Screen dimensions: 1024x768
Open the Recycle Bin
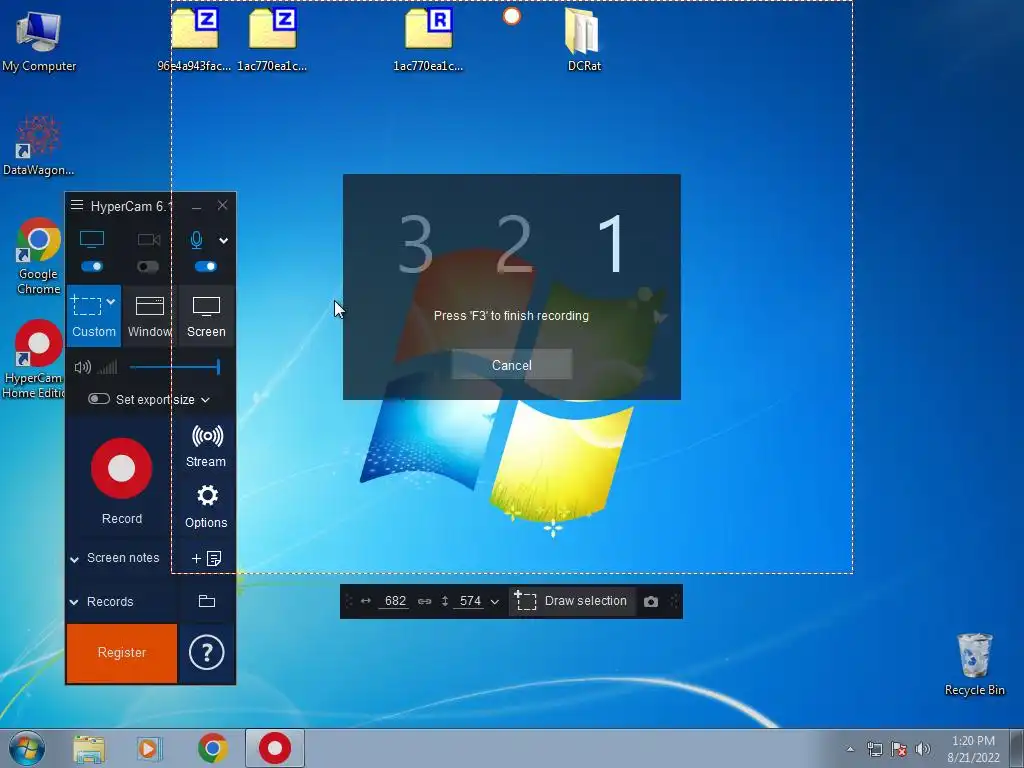tap(974, 664)
